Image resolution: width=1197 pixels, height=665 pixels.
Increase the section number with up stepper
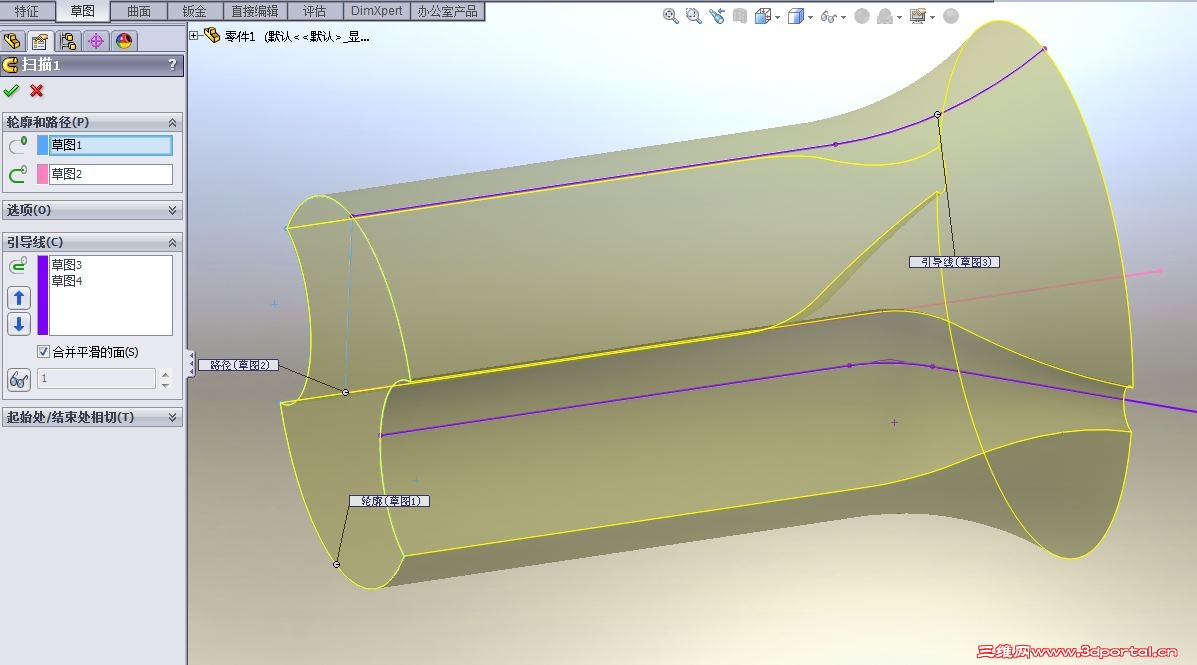pos(166,373)
